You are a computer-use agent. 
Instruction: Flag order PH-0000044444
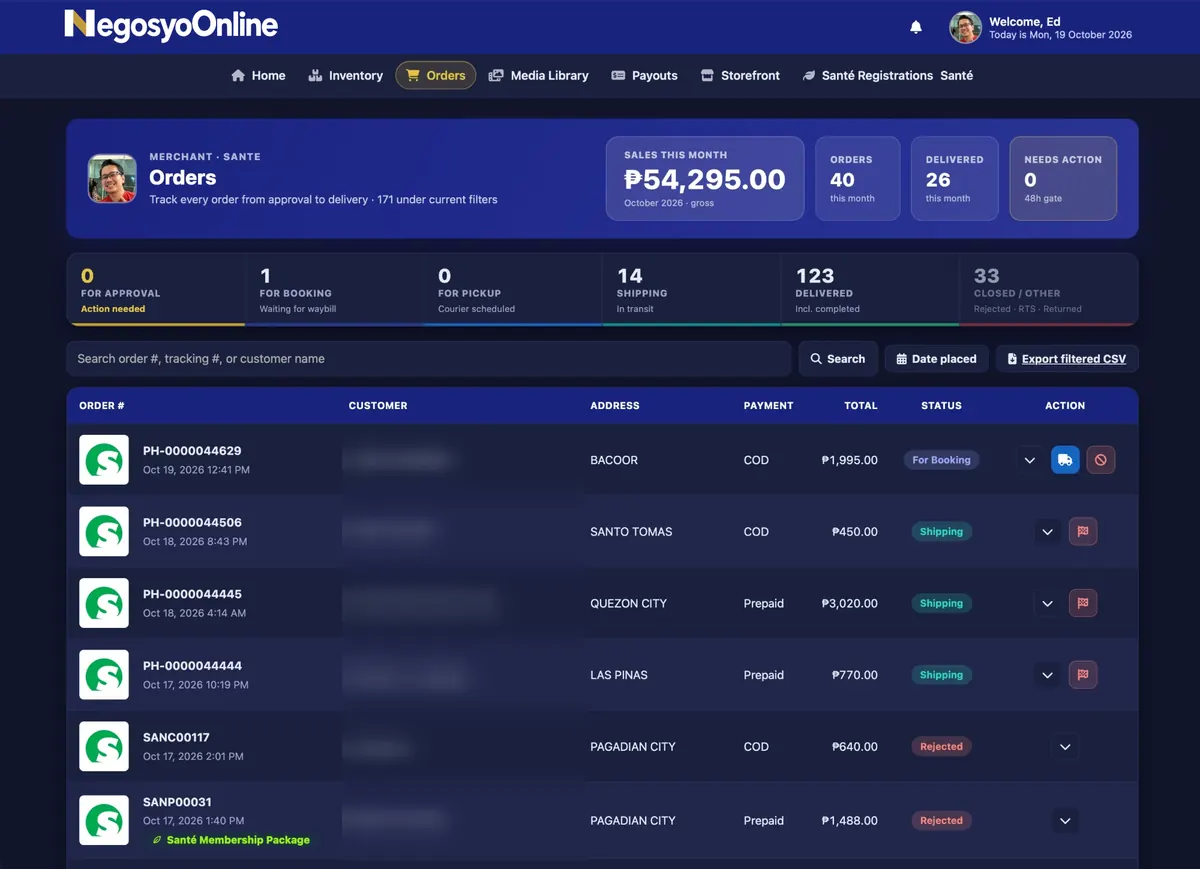[1083, 675]
